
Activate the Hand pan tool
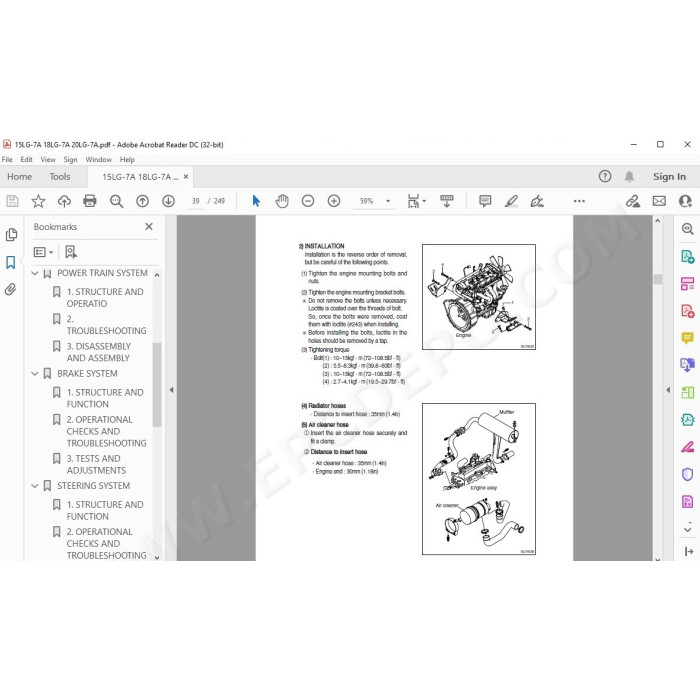point(282,201)
